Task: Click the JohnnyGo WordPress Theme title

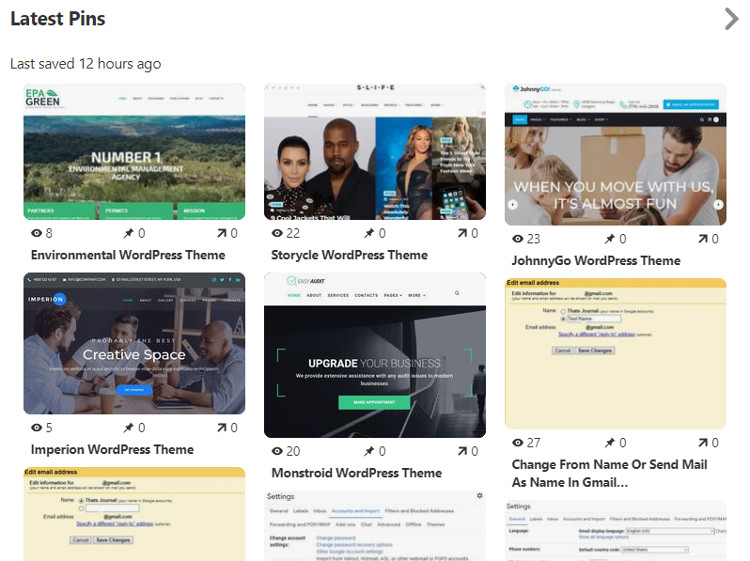Action: tap(596, 261)
